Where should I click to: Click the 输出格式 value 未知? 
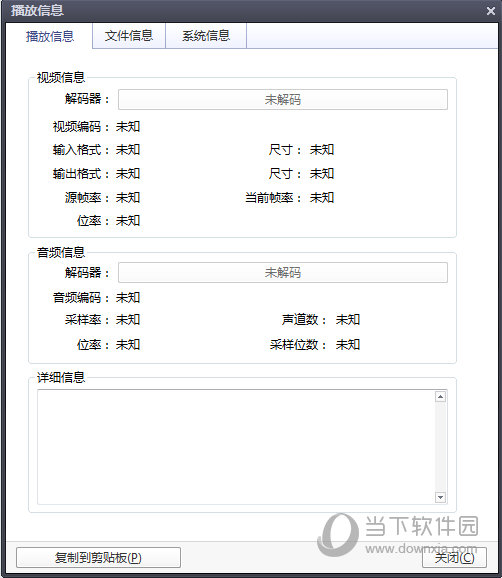(x=128, y=173)
